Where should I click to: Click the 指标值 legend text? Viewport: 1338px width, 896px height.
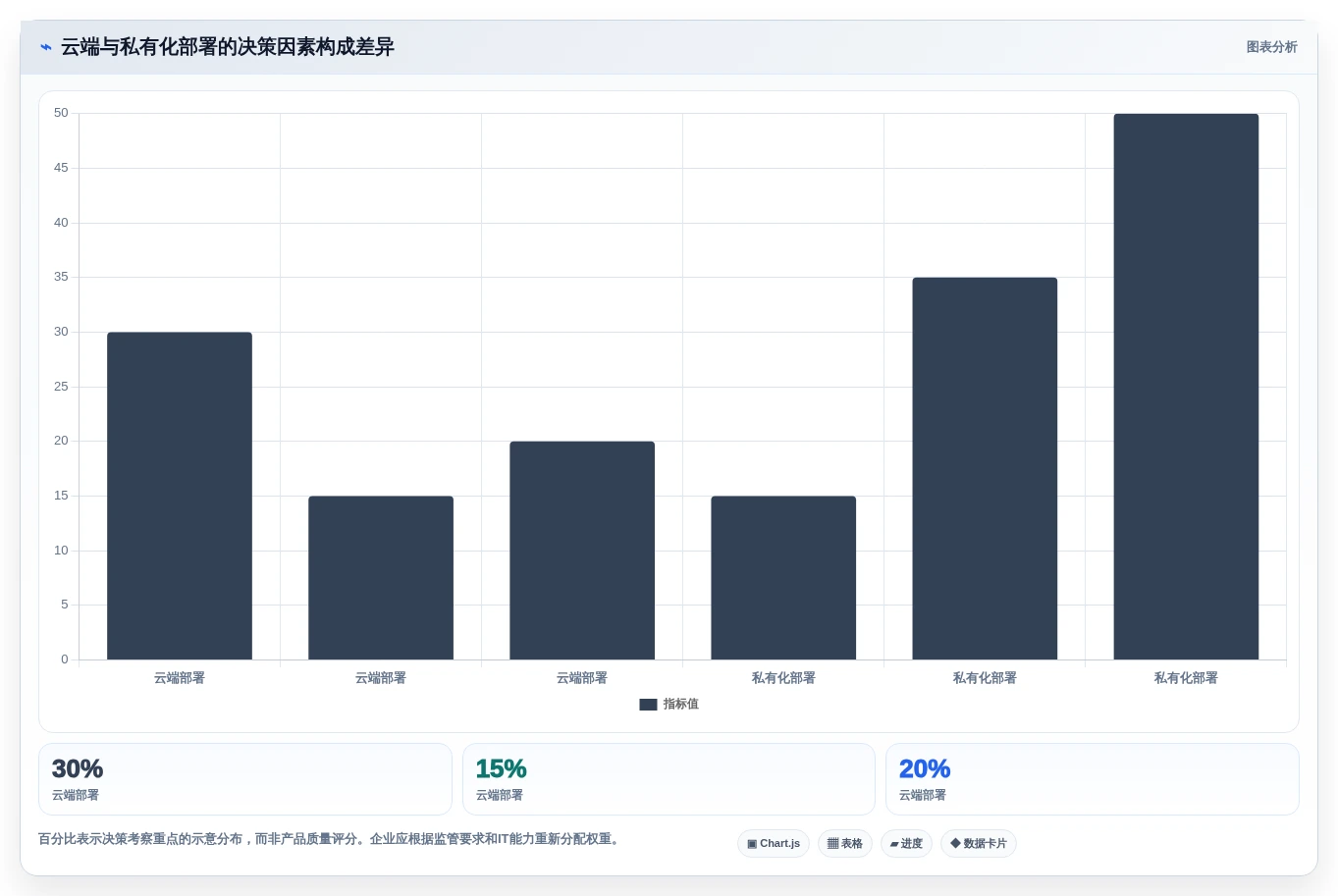(680, 705)
